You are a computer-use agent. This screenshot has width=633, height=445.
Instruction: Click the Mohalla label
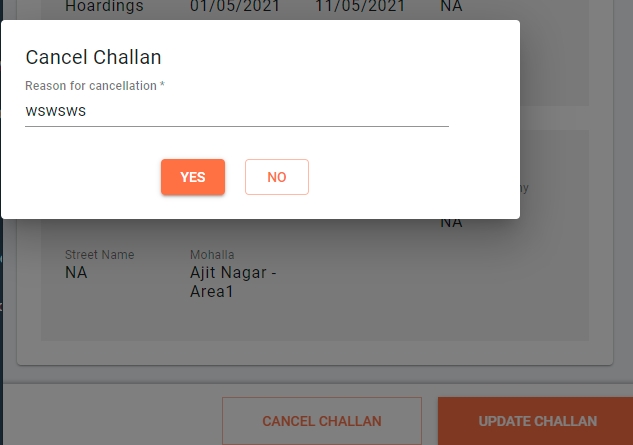click(212, 255)
